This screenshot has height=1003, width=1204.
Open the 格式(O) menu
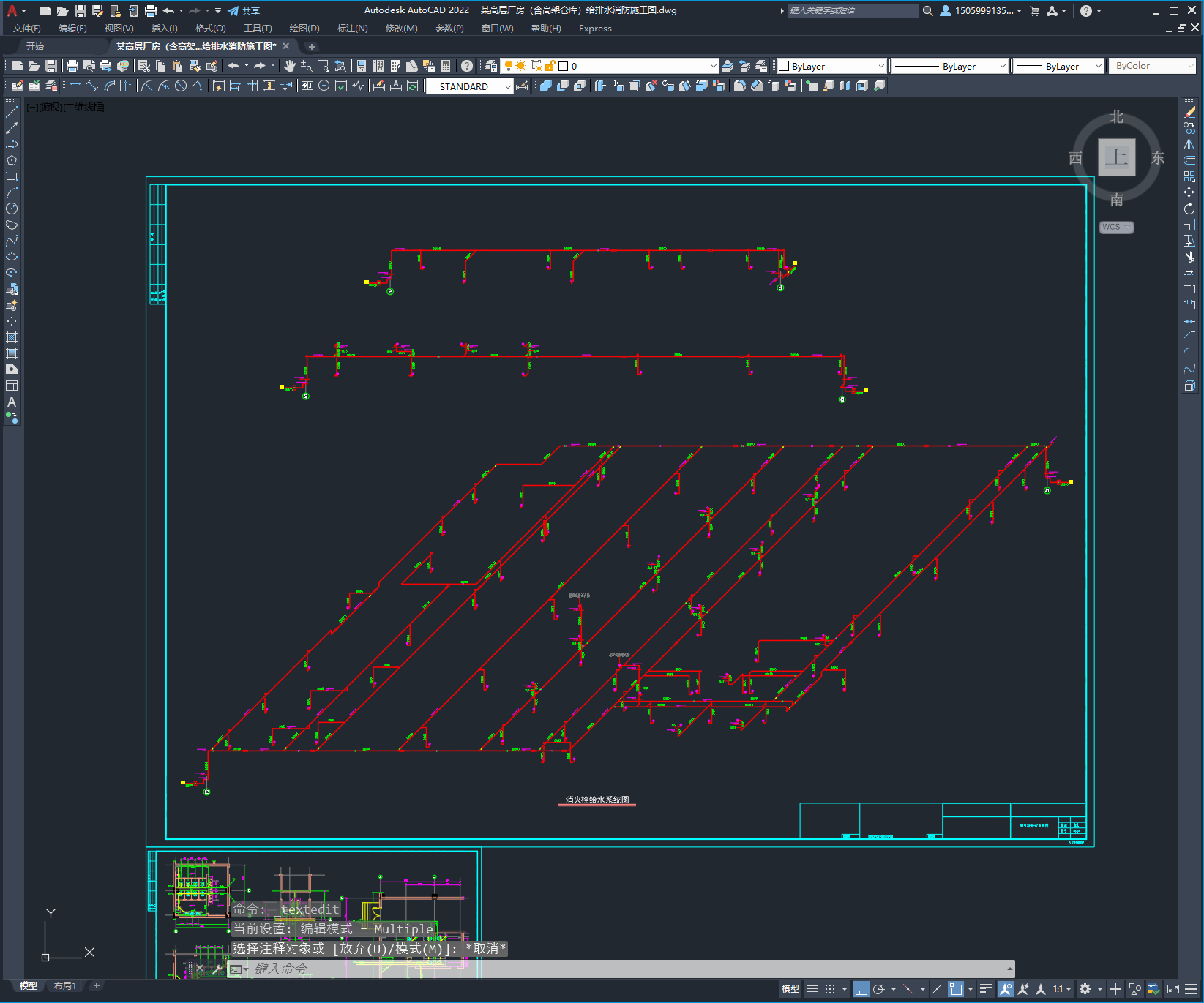pos(210,29)
